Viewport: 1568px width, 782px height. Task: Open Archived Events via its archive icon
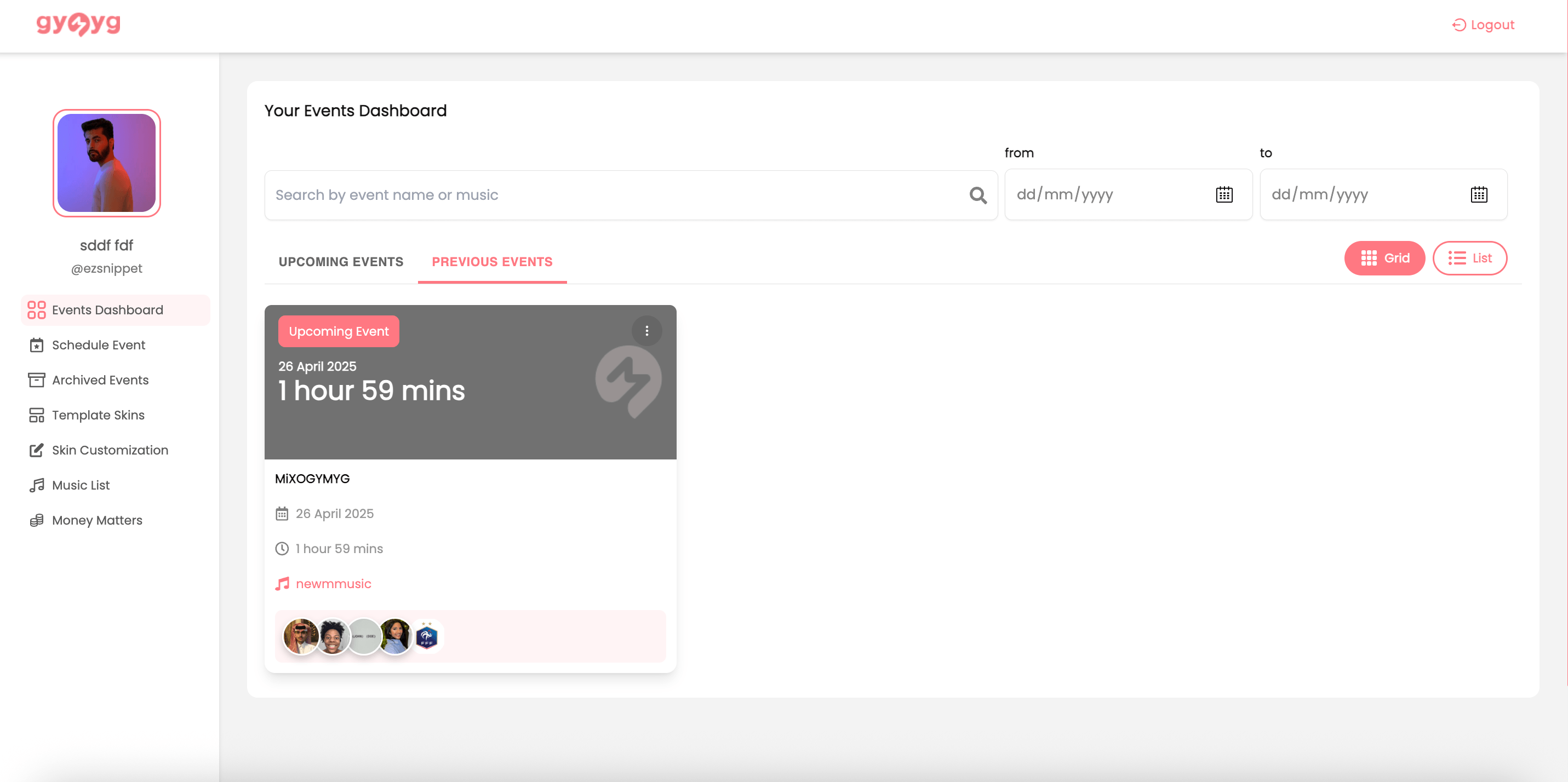[x=37, y=379]
